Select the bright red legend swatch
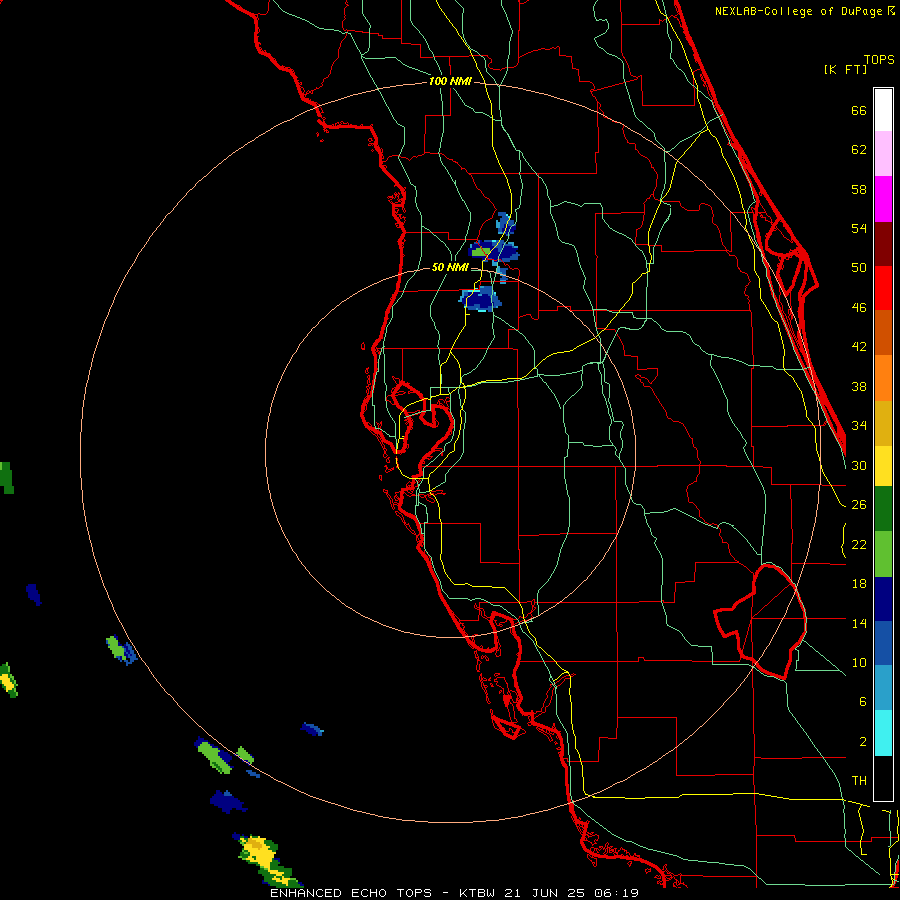The height and width of the screenshot is (900, 900). click(883, 288)
